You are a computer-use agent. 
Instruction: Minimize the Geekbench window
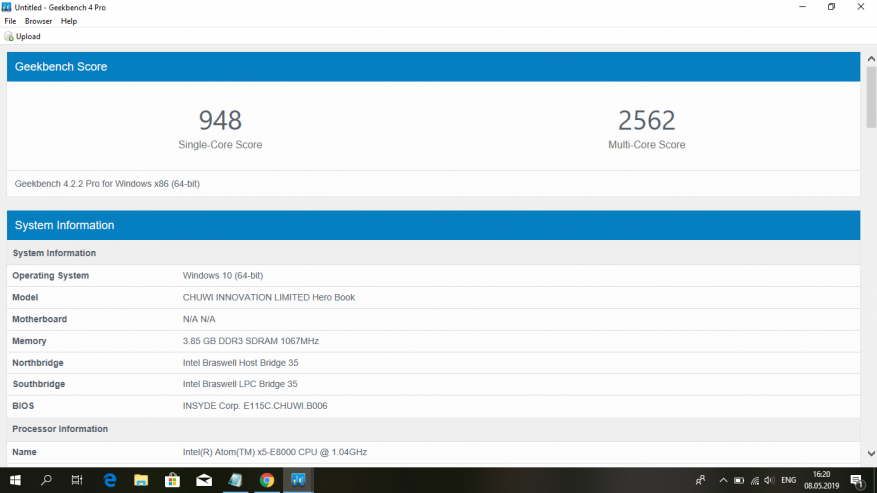pos(803,7)
